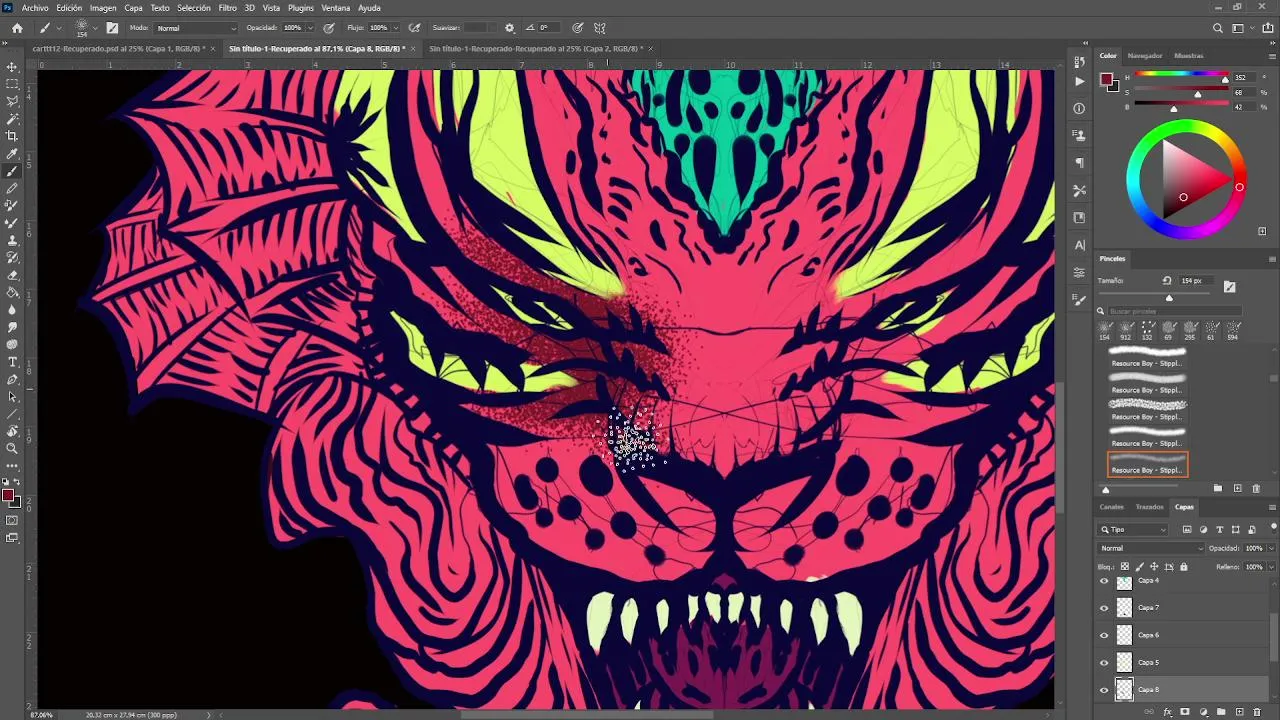
Task: Click the Buscar pinceles search field
Action: click(x=1174, y=311)
